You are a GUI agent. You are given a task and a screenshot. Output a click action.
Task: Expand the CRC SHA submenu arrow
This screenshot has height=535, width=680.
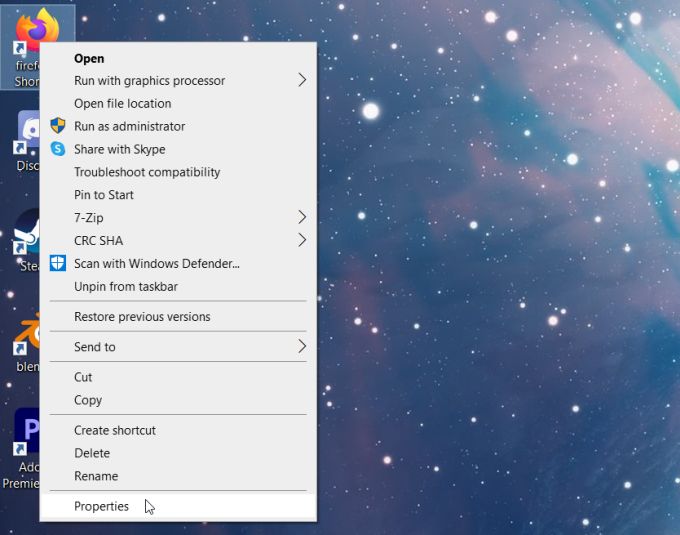pos(302,240)
